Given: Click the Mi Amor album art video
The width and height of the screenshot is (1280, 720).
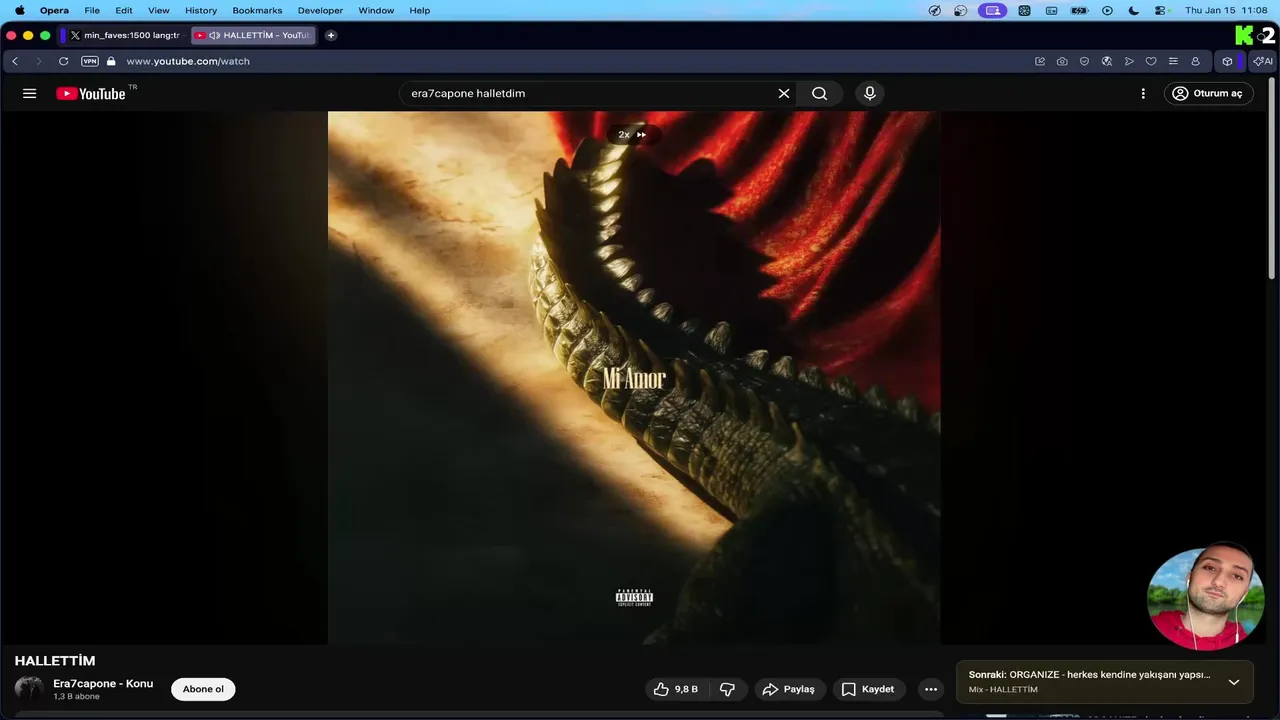Looking at the screenshot, I should point(634,378).
